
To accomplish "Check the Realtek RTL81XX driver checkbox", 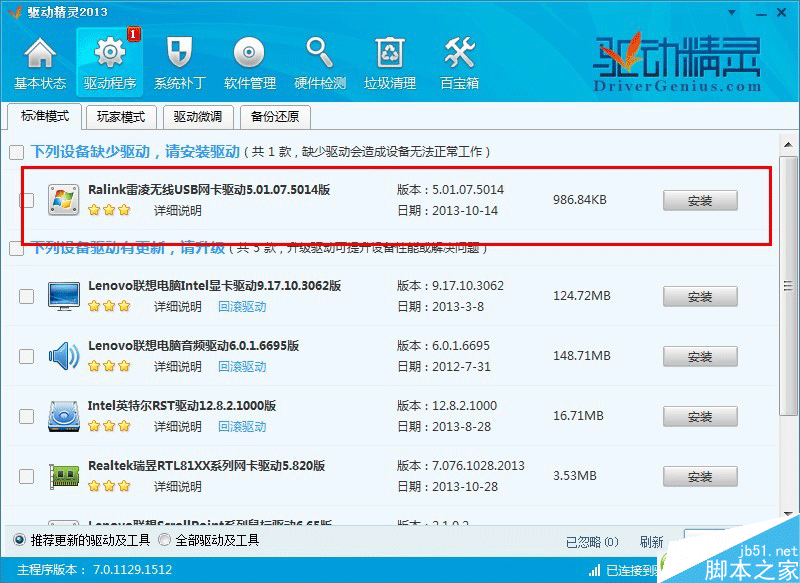I will 27,476.
